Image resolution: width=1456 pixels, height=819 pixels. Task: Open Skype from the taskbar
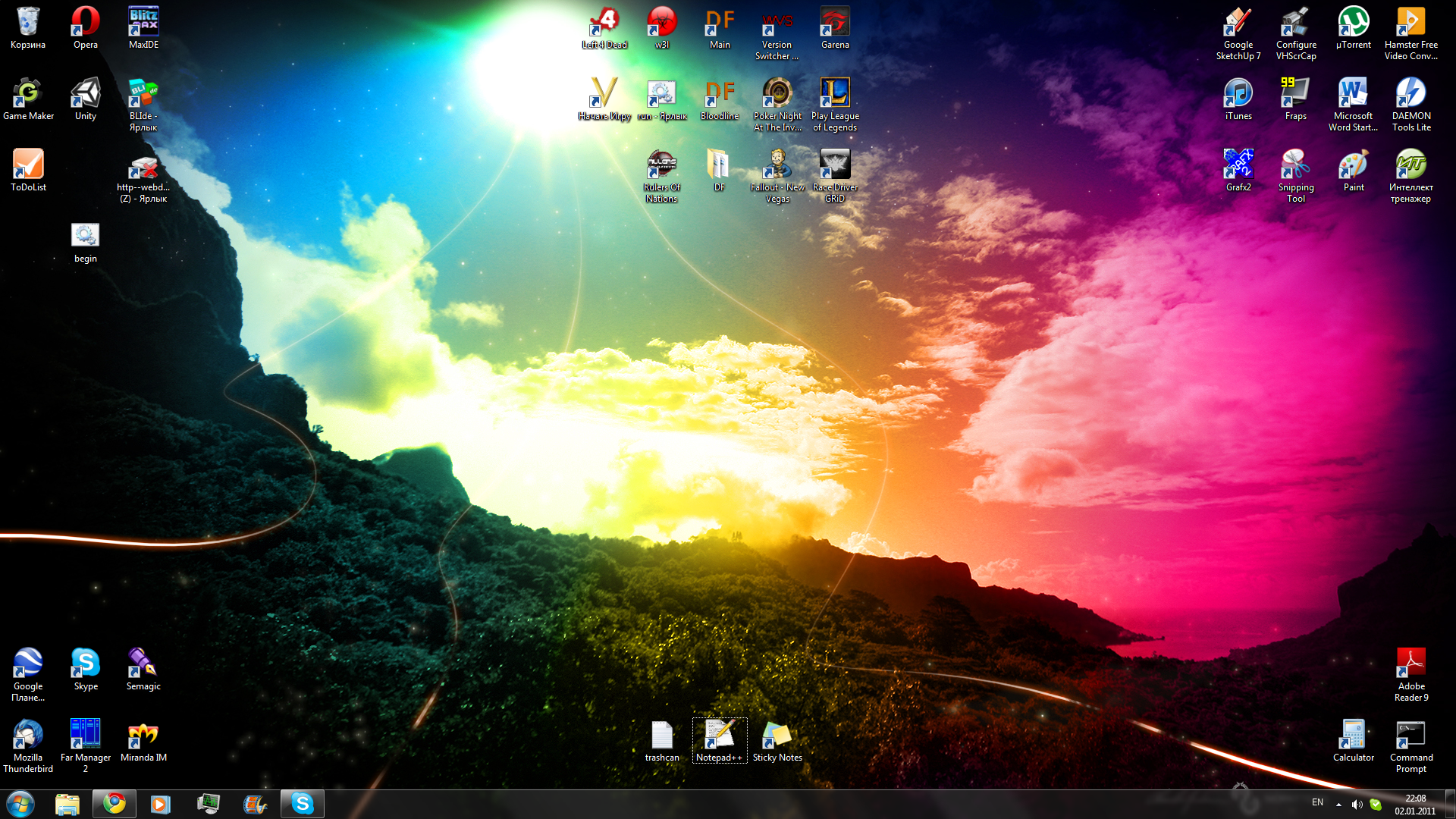point(303,804)
